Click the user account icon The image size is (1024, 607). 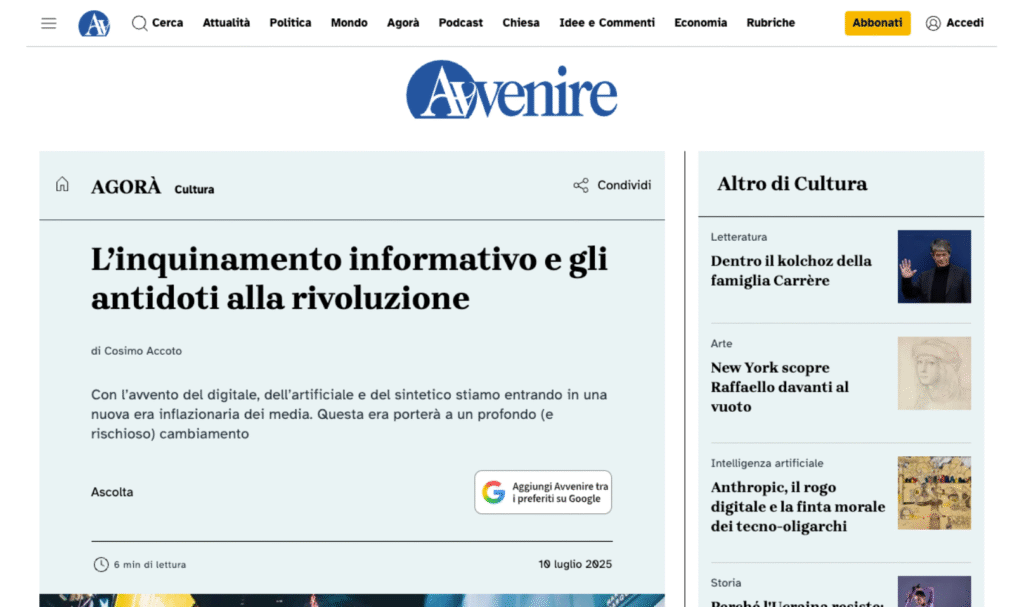(933, 24)
